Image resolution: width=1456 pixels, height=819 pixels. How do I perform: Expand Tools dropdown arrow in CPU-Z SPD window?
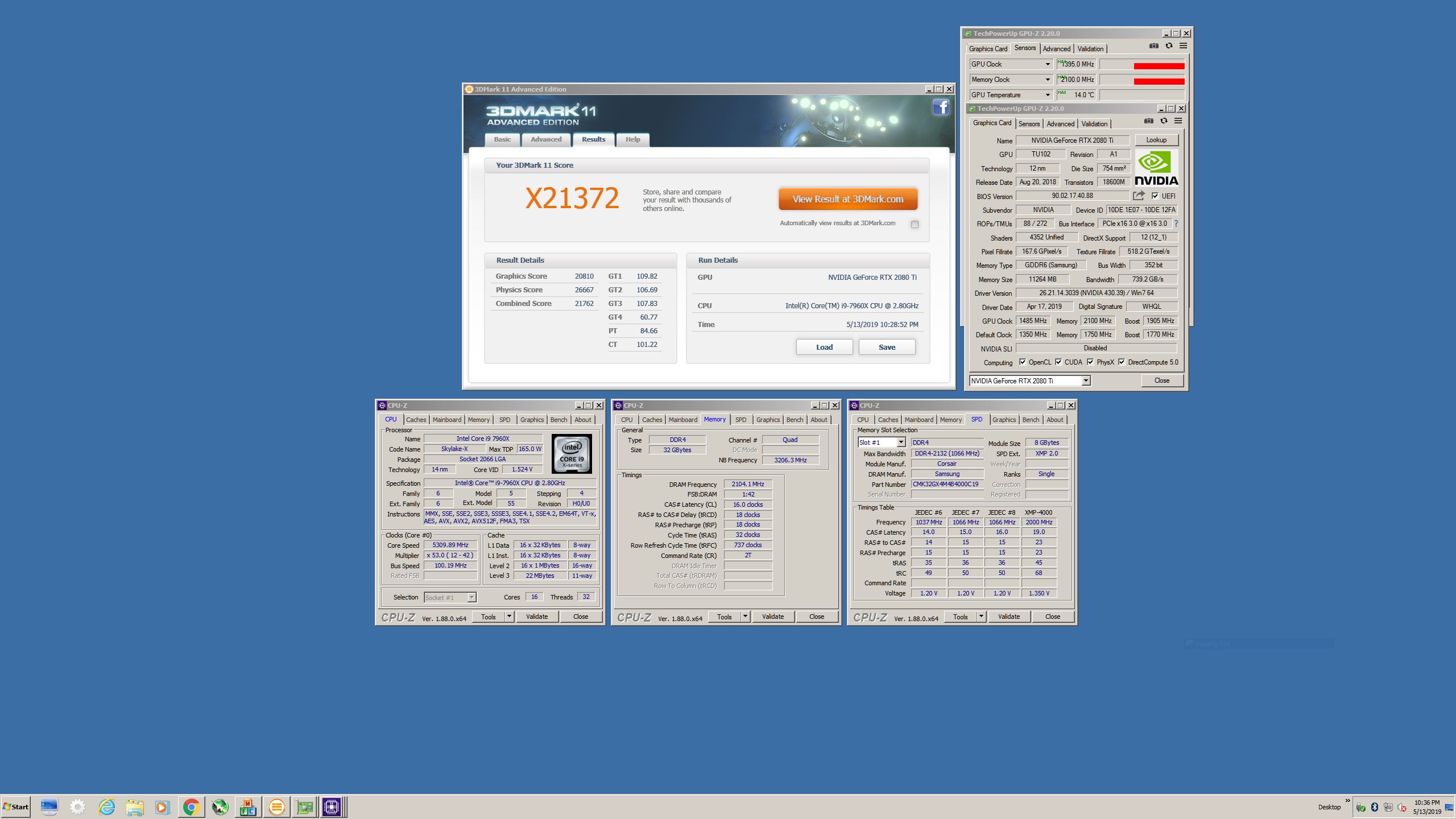point(982,616)
